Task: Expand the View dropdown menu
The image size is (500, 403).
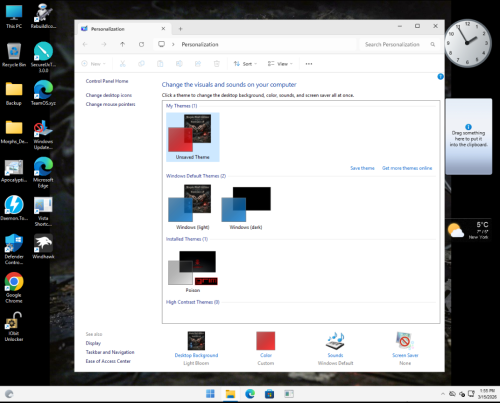Action: (x=280, y=64)
